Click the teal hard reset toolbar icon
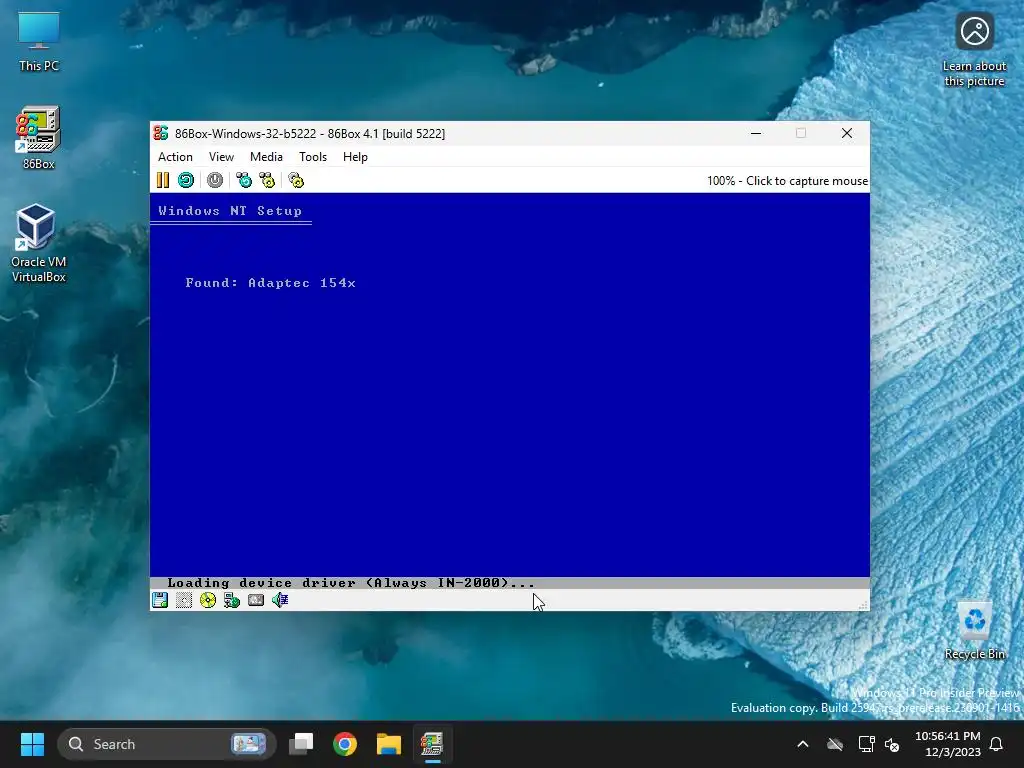 [186, 180]
